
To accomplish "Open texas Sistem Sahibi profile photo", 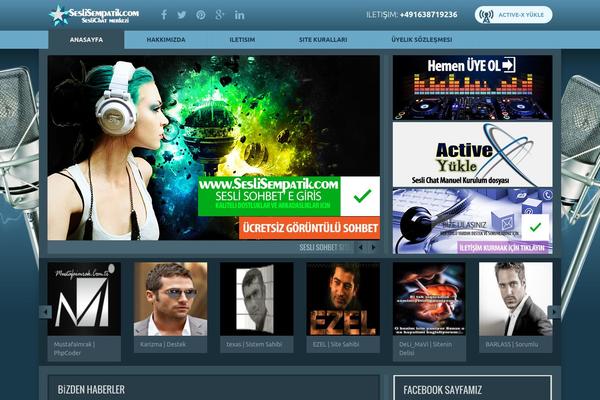I will pyautogui.click(x=257, y=299).
